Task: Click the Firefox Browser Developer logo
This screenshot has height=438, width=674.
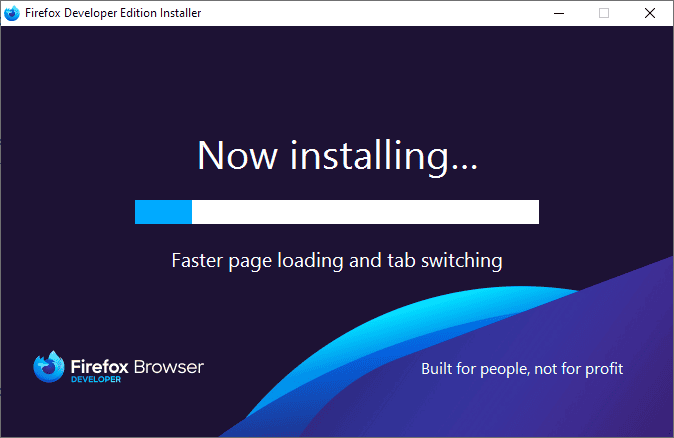Action: [119, 368]
